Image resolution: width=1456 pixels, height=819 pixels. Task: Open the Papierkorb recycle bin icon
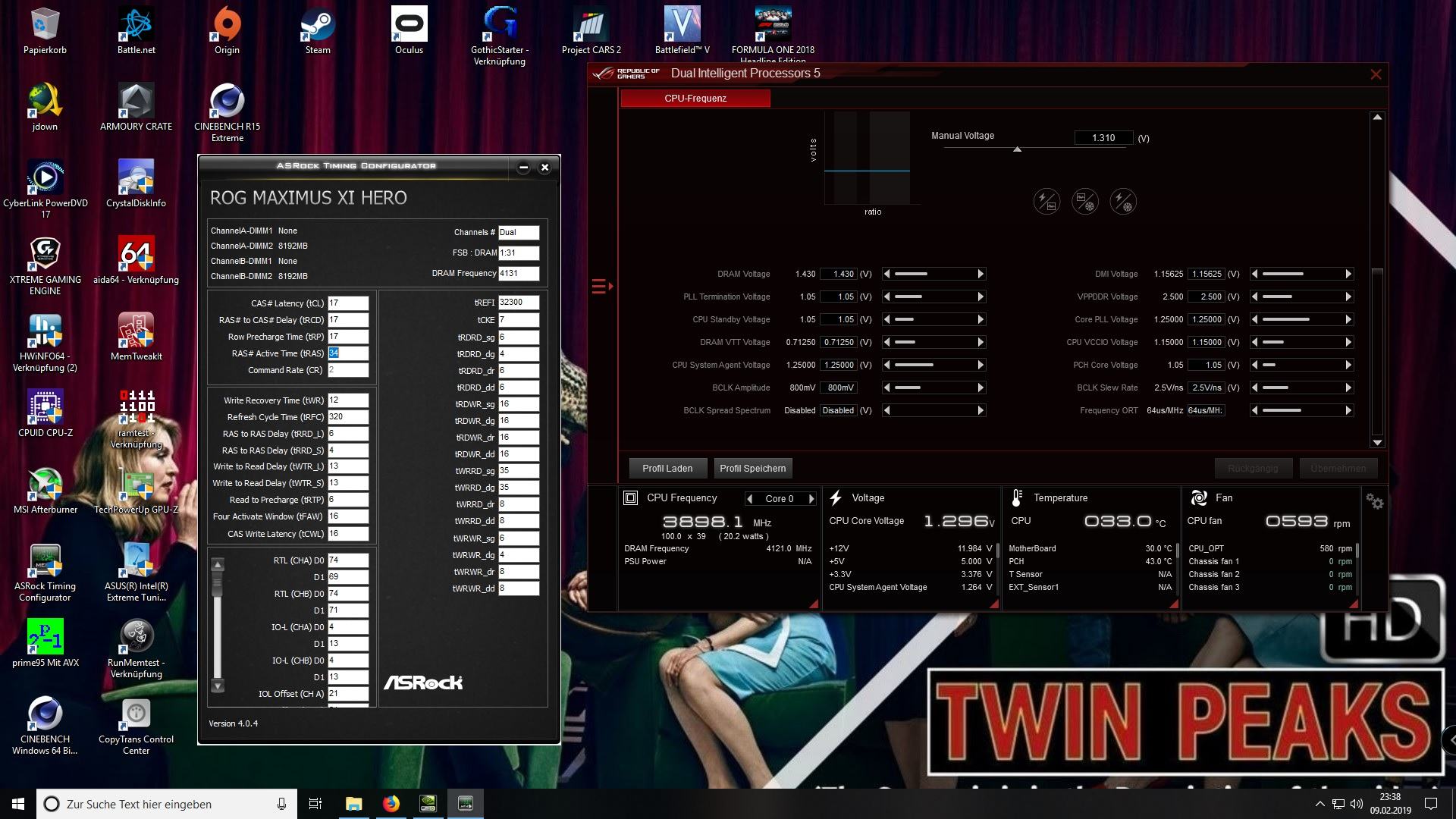(x=45, y=32)
